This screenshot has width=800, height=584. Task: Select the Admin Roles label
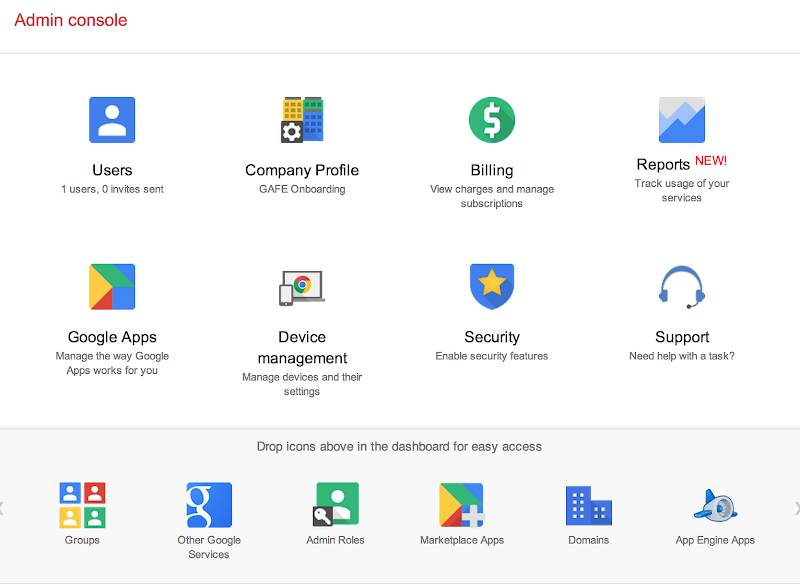(x=336, y=540)
